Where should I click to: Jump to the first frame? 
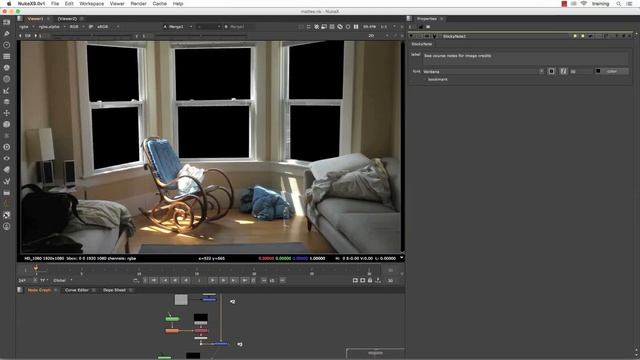pyautogui.click(x=154, y=280)
